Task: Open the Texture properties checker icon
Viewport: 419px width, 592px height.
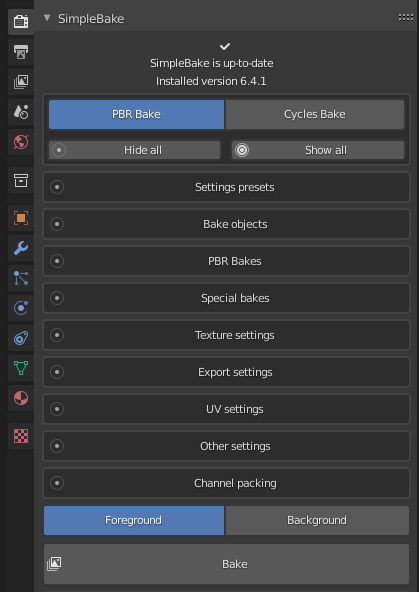Action: pyautogui.click(x=21, y=436)
